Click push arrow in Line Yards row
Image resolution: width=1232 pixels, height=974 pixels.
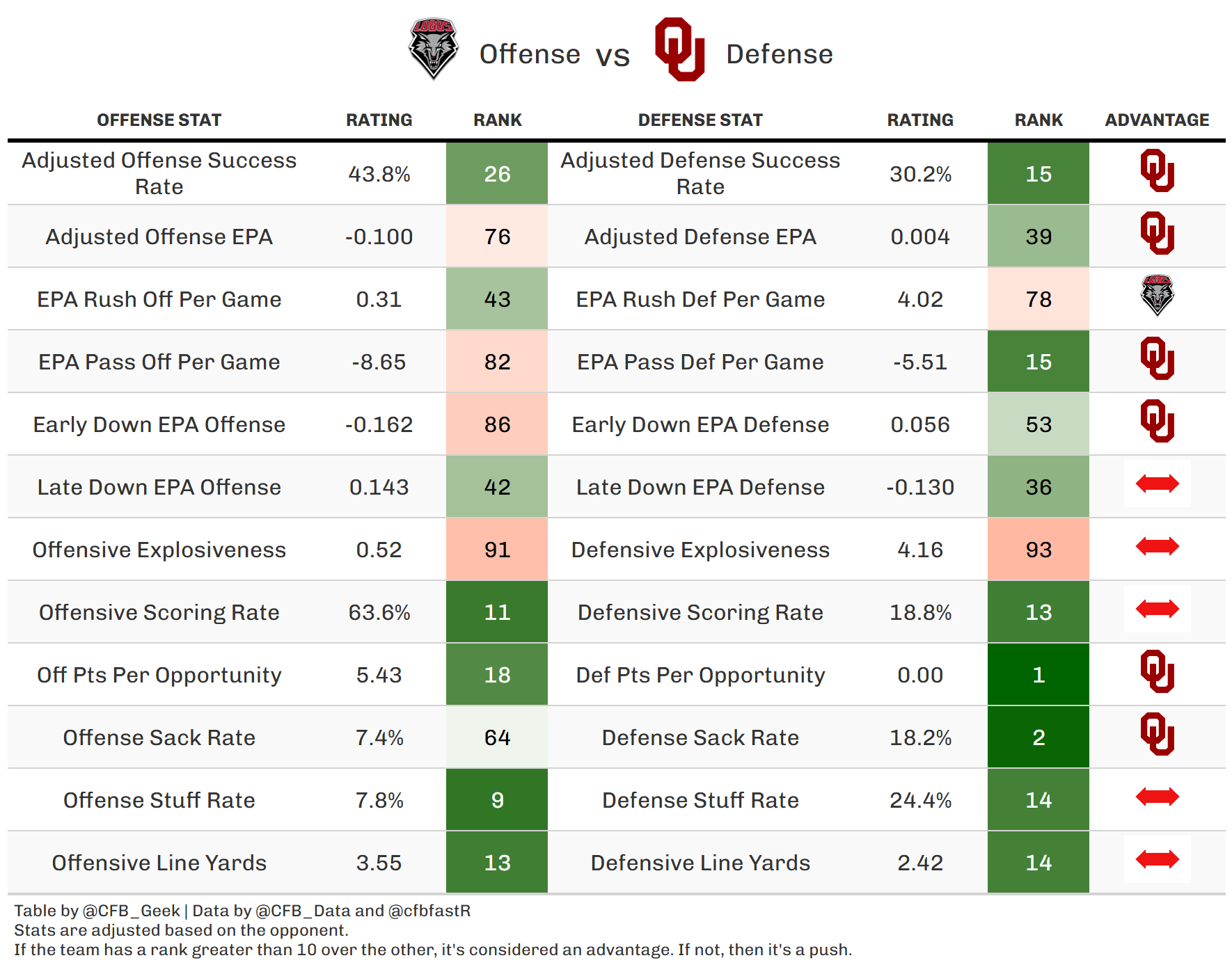coord(1157,859)
